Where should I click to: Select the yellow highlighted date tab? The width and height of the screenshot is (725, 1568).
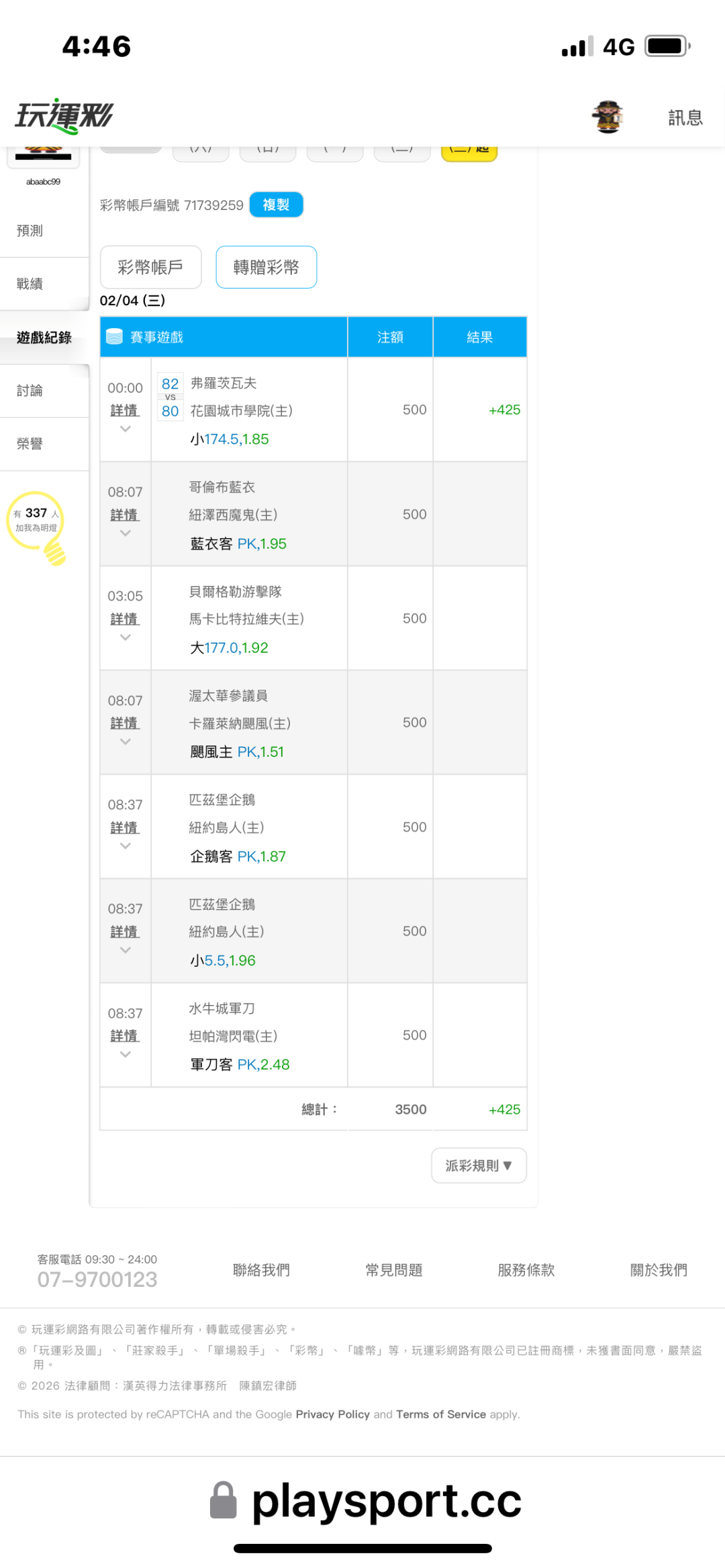pyautogui.click(x=469, y=152)
